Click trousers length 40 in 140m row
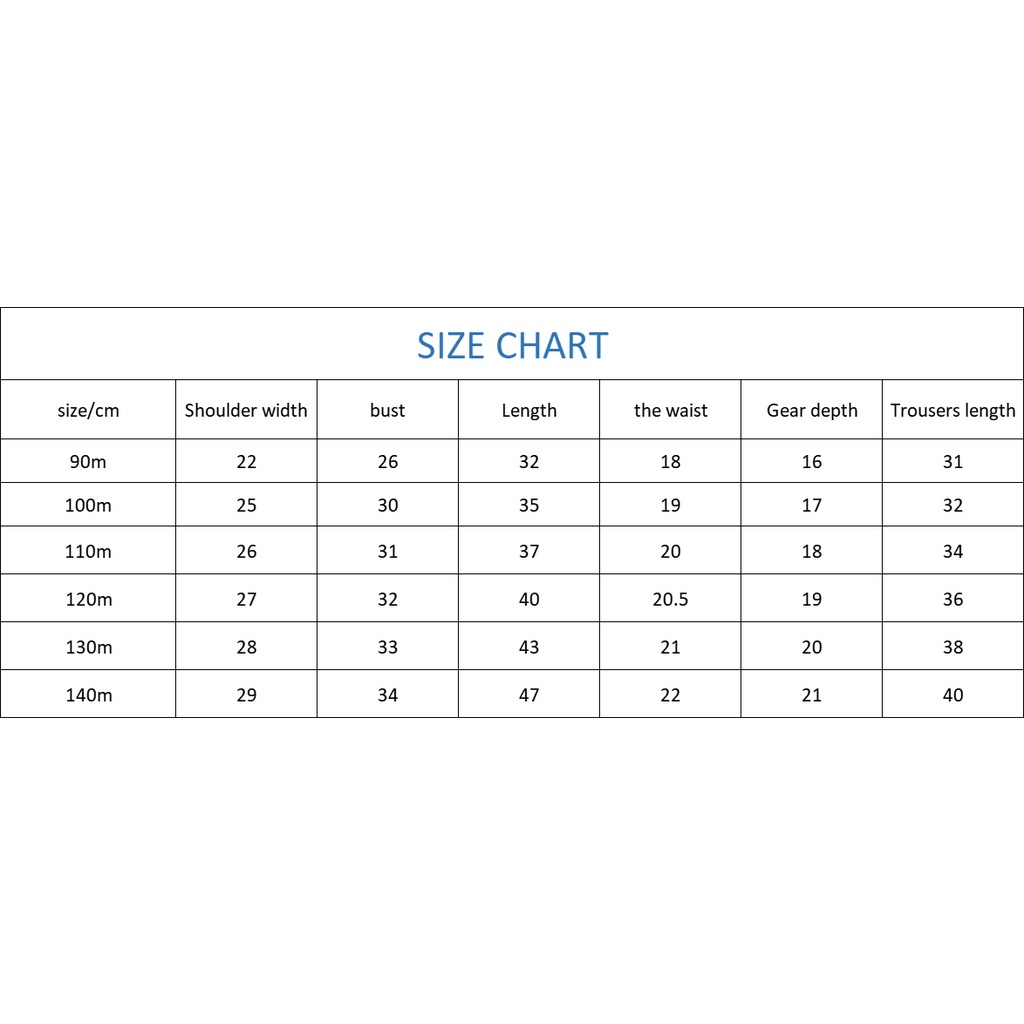Screen dimensions: 1024x1024 (x=953, y=695)
